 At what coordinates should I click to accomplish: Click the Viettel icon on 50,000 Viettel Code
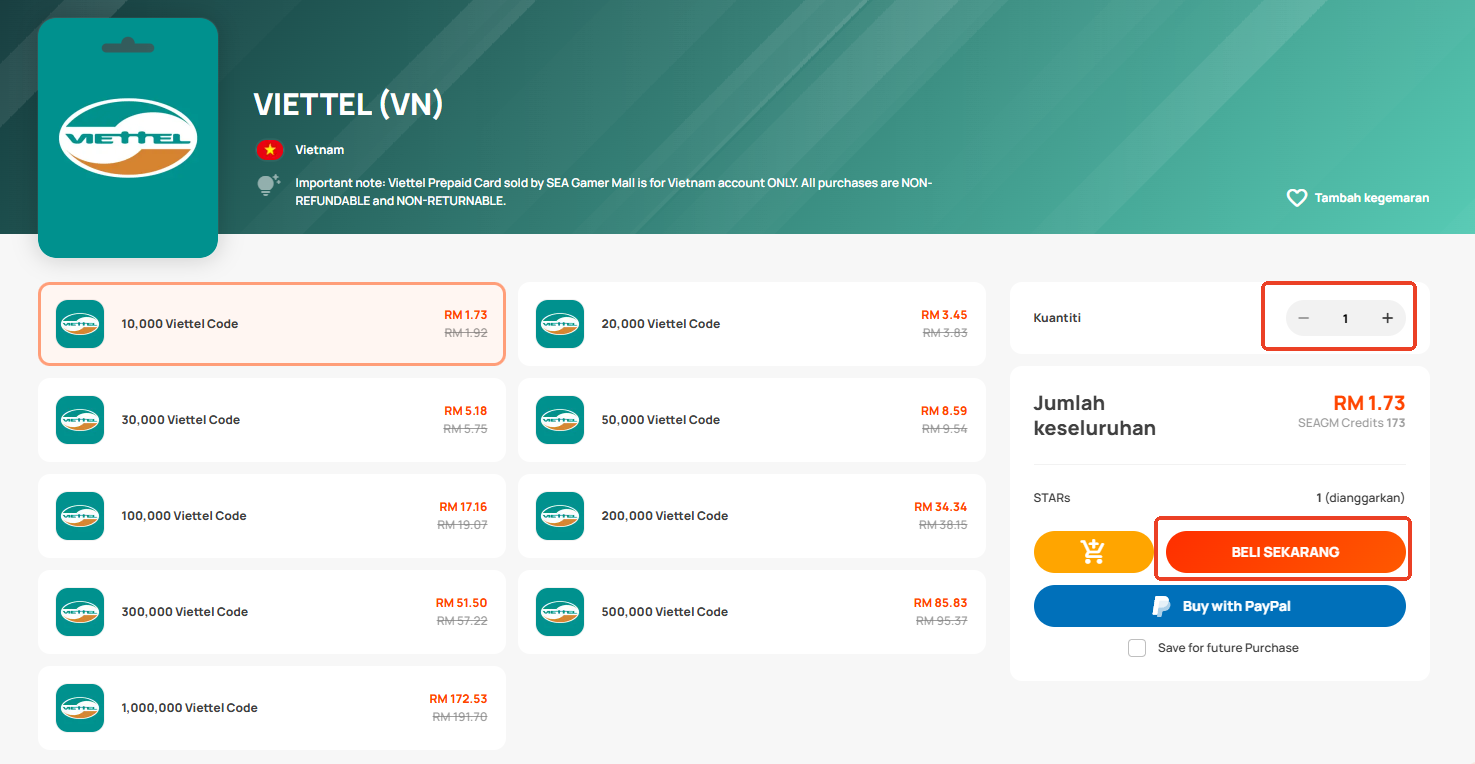pyautogui.click(x=560, y=420)
